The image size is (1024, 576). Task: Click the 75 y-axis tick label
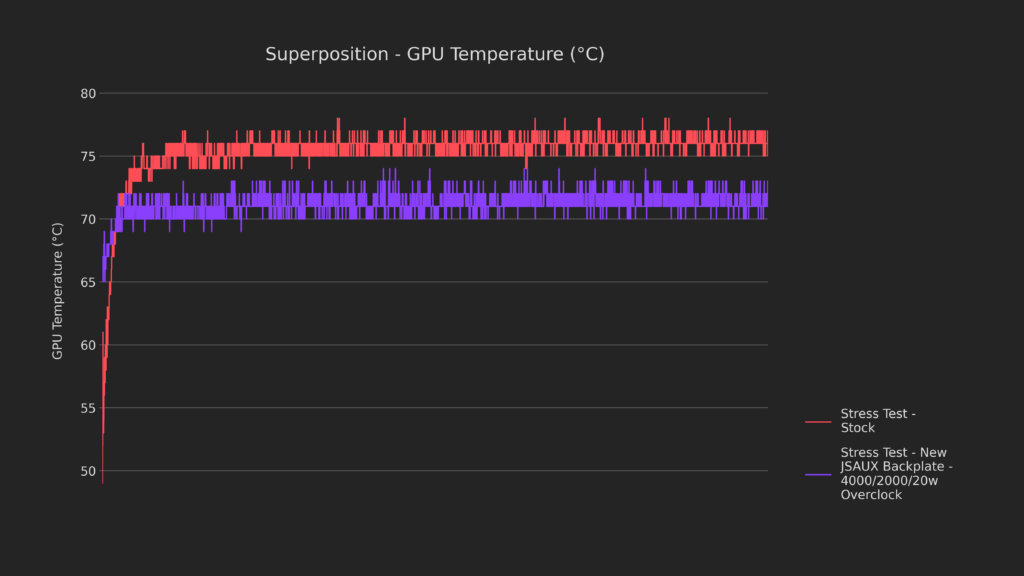(x=88, y=157)
